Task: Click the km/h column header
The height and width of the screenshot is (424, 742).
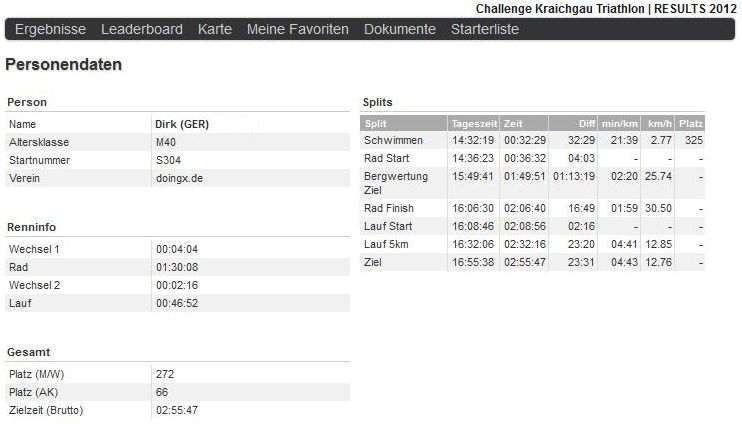Action: point(659,123)
